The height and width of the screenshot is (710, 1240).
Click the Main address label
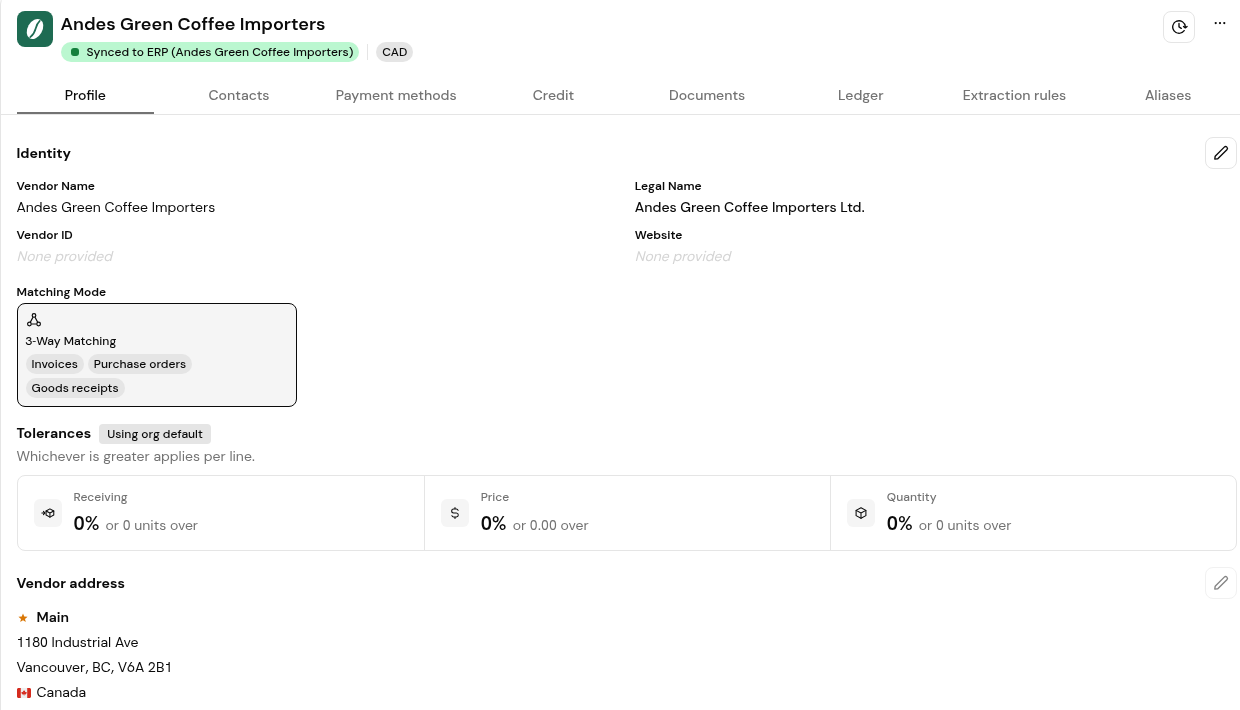click(x=53, y=617)
